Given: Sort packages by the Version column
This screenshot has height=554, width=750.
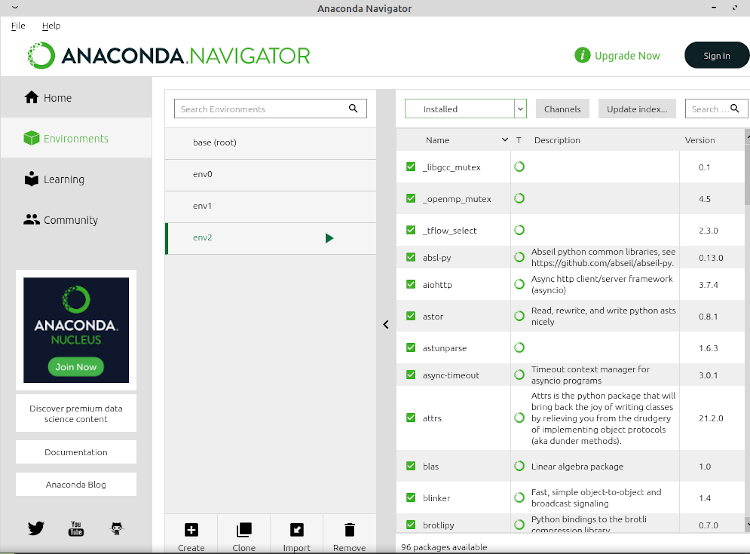Looking at the screenshot, I should pos(700,140).
